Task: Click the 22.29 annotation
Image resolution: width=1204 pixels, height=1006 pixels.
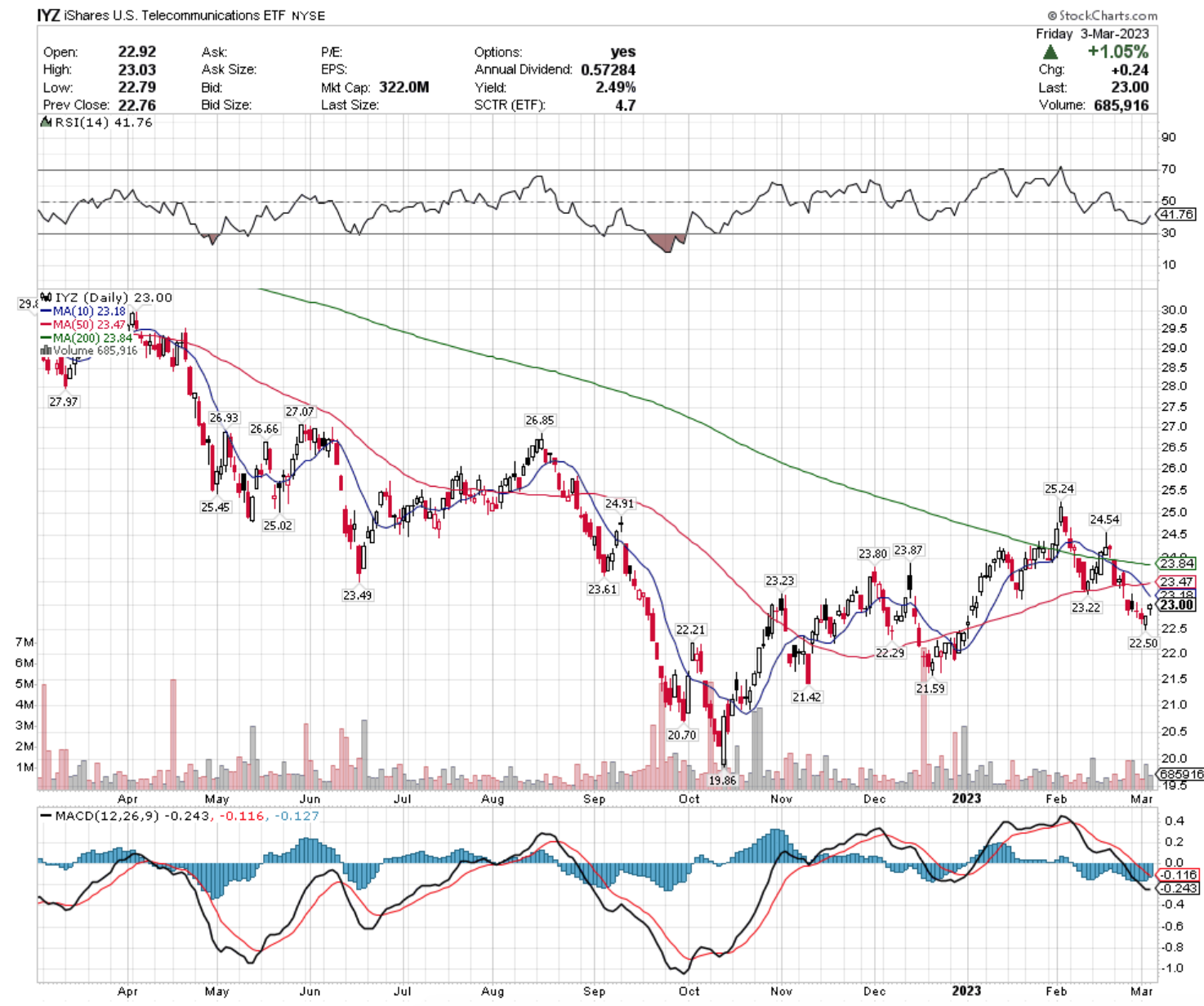Action: point(890,652)
